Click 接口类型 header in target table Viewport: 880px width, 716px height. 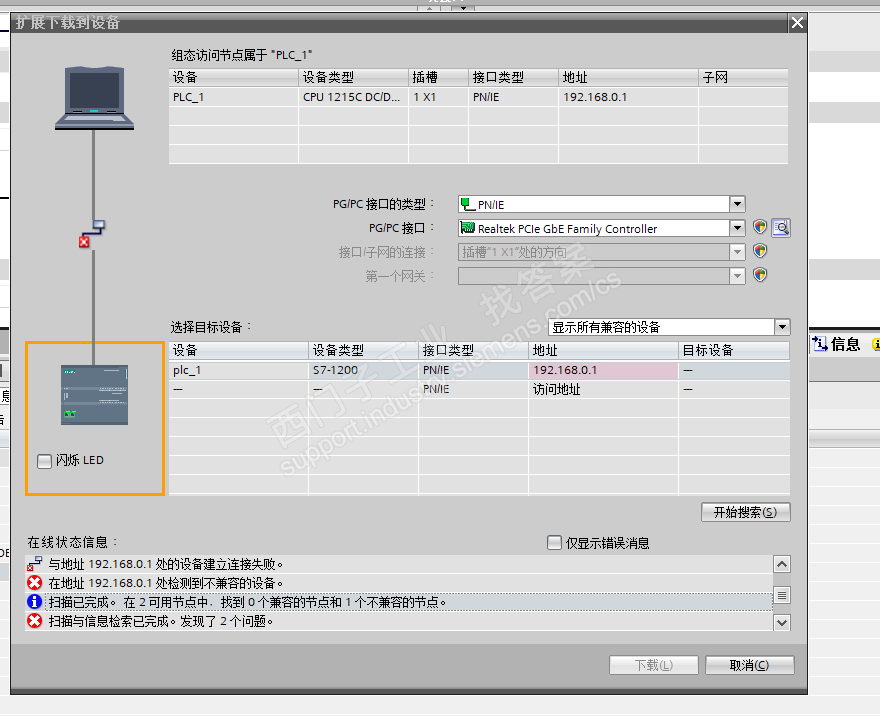tap(473, 351)
